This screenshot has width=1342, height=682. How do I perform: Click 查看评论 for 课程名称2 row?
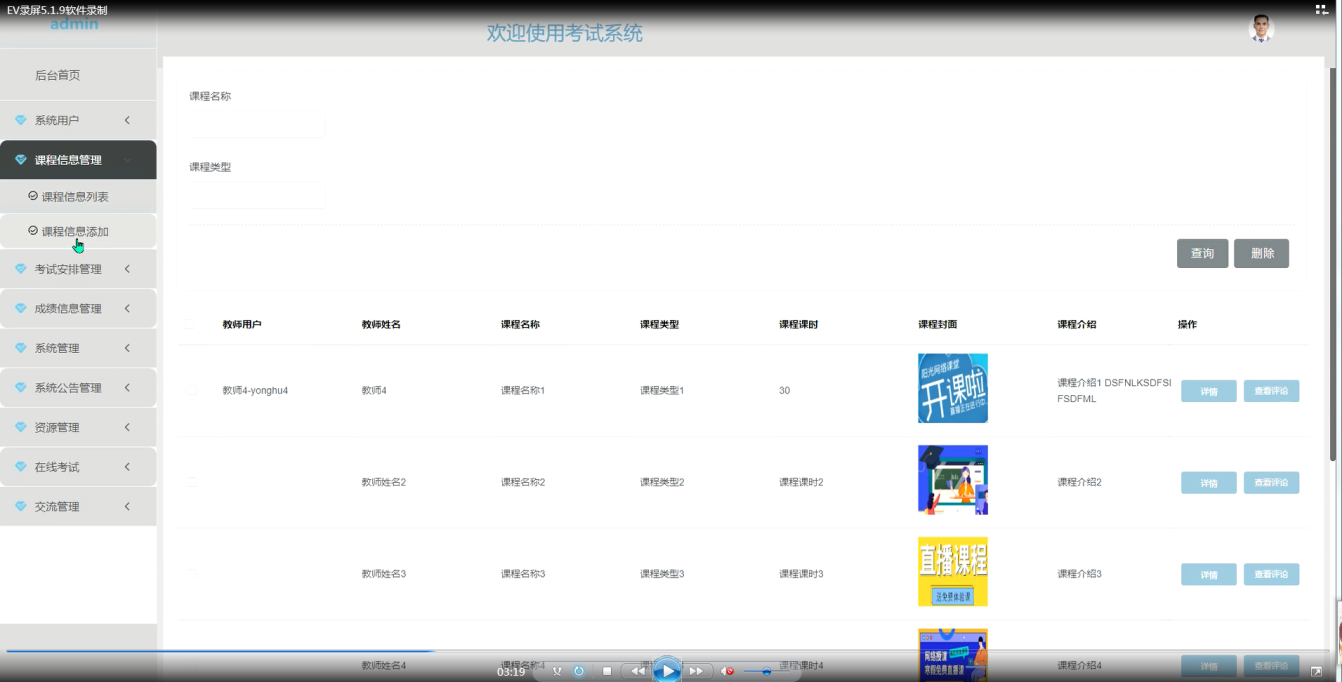click(x=1271, y=483)
